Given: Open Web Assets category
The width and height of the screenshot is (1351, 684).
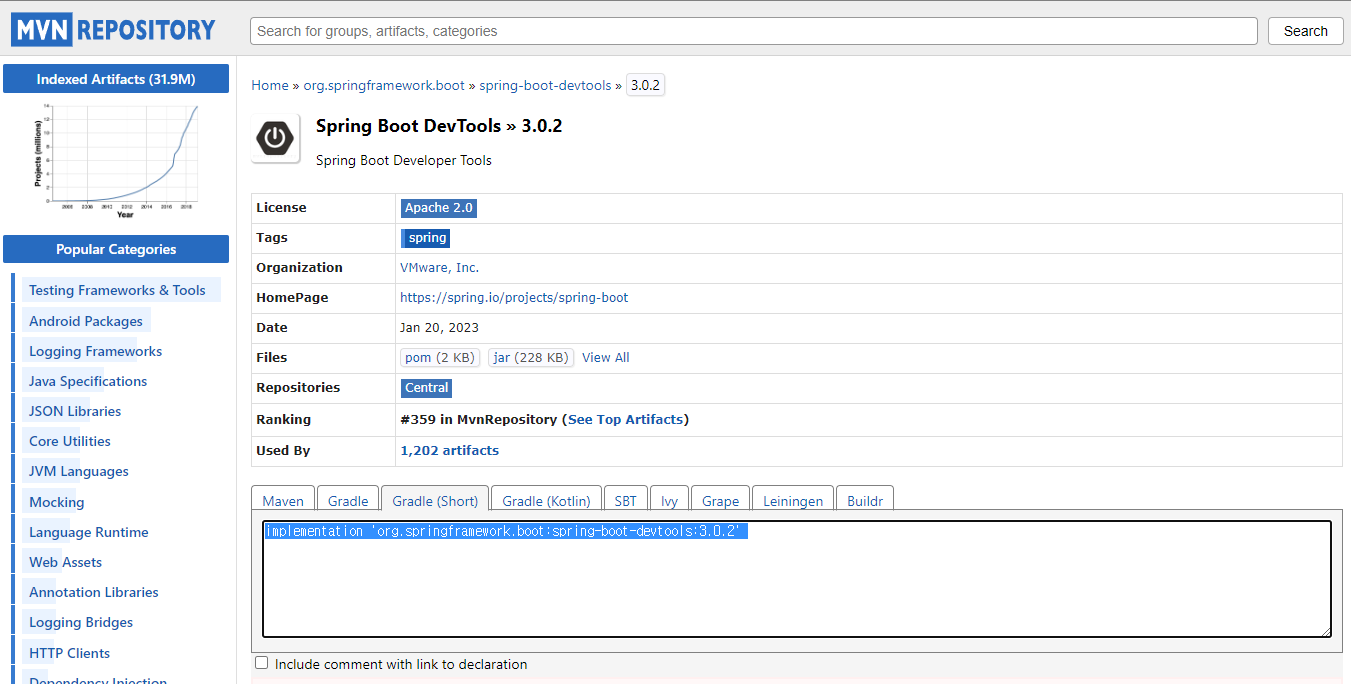Looking at the screenshot, I should [65, 562].
